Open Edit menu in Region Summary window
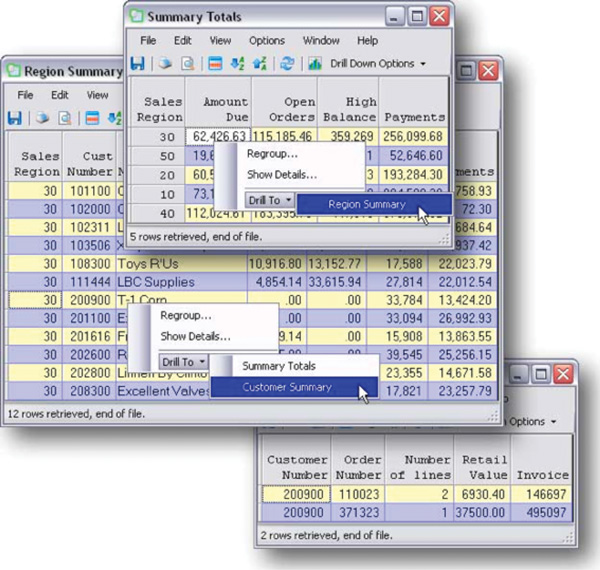This screenshot has height=570, width=600. click(x=60, y=95)
